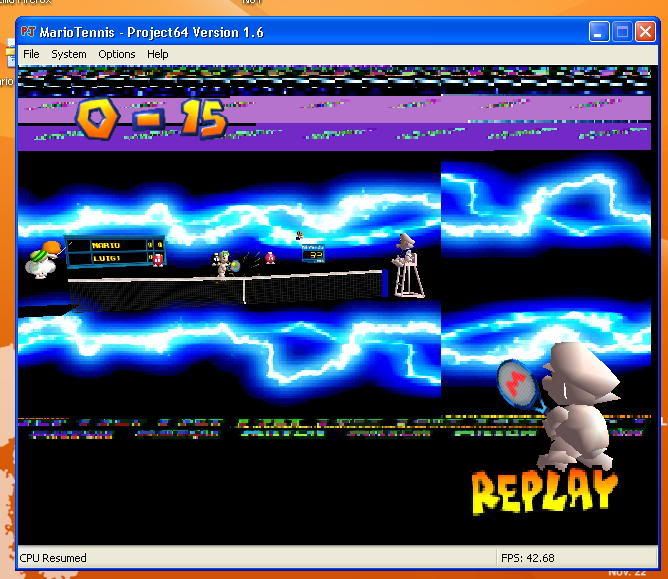Screen dimensions: 668x579
Task: Click the player standing at the net
Action: pos(222,264)
